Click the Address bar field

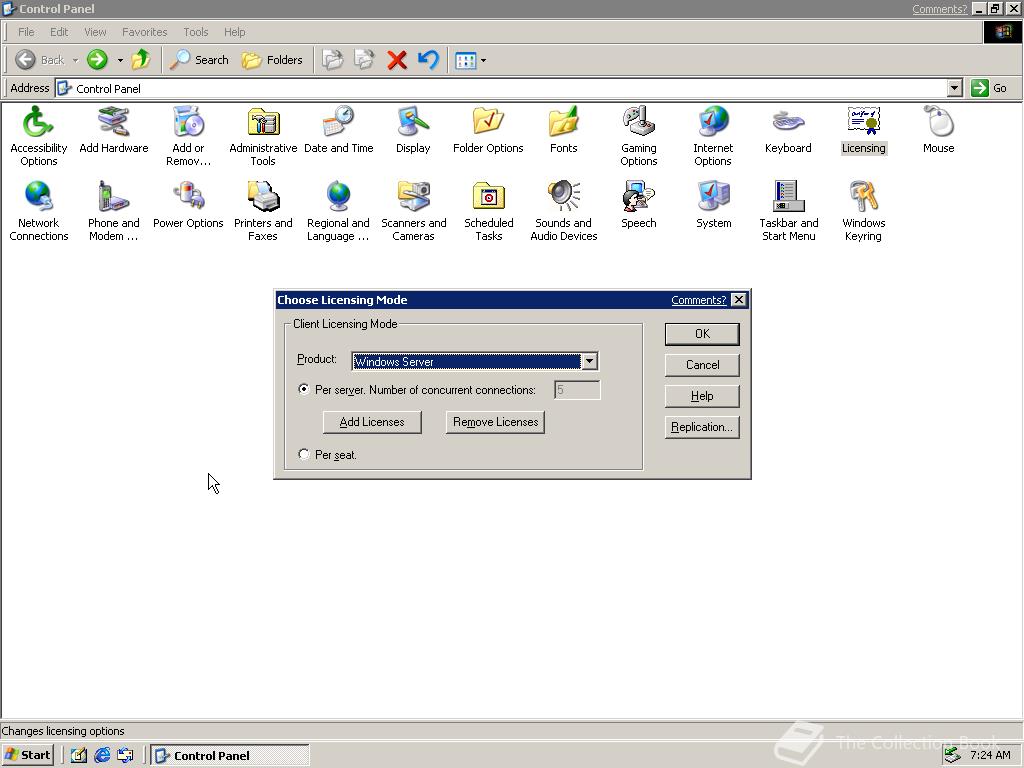point(501,88)
